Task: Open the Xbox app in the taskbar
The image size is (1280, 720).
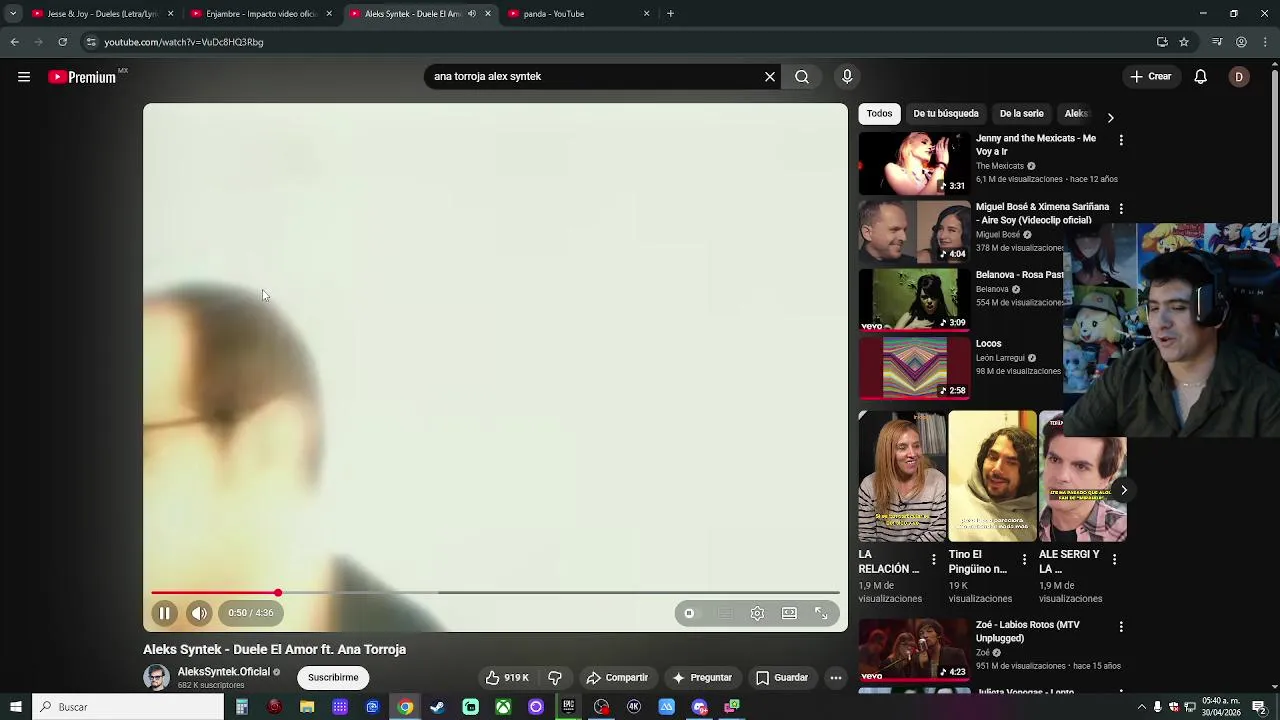Action: tap(503, 707)
